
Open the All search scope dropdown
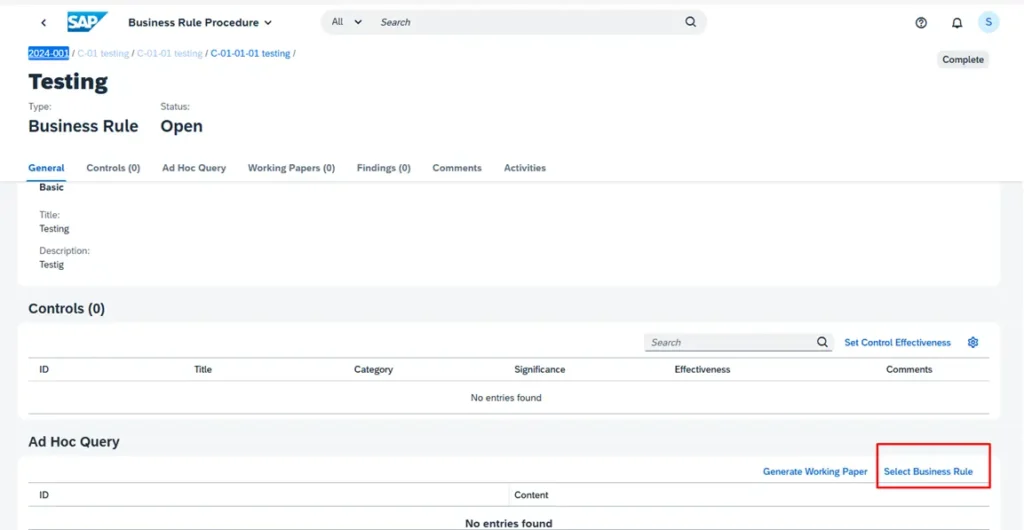346,22
